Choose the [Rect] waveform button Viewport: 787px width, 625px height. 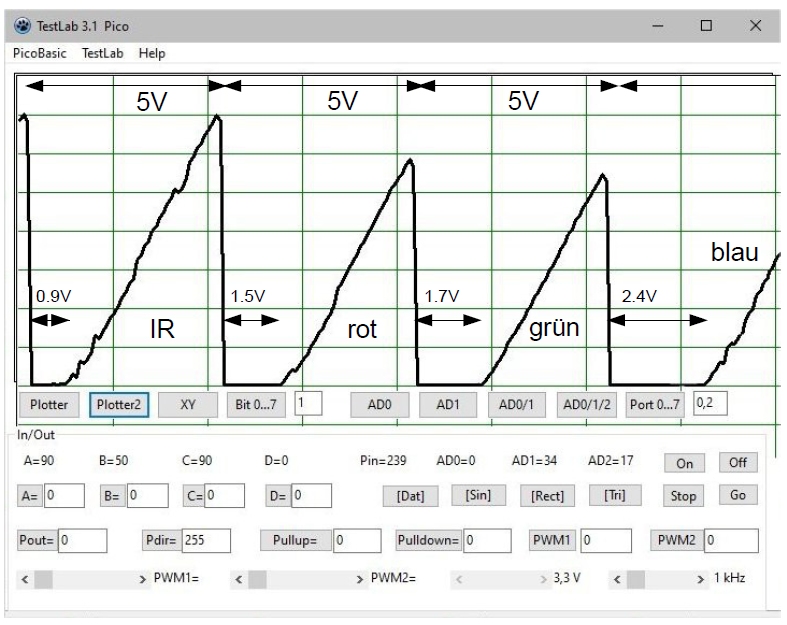click(x=547, y=496)
